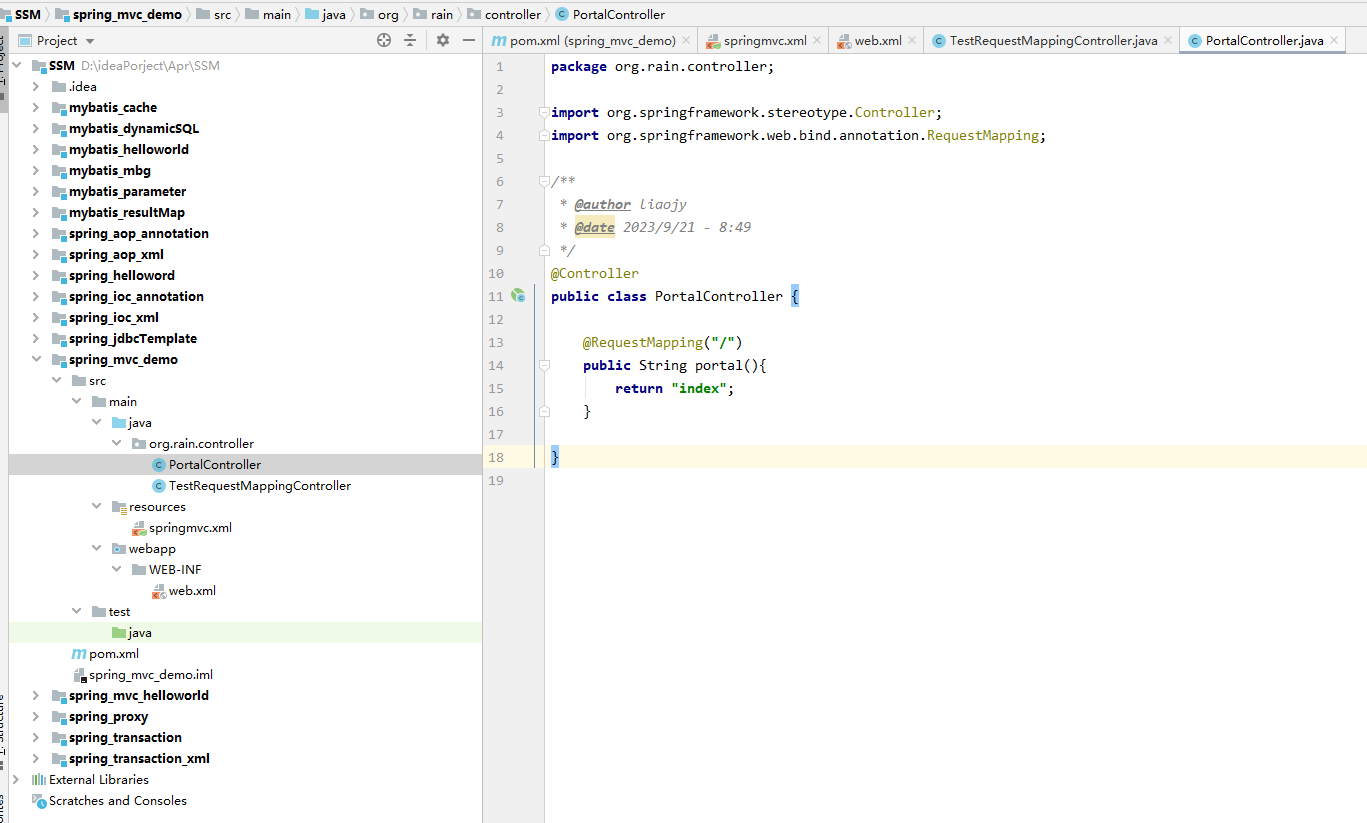Screen dimensions: 1367x823
Task: Click line number 18 in the gutter
Action: tap(497, 457)
